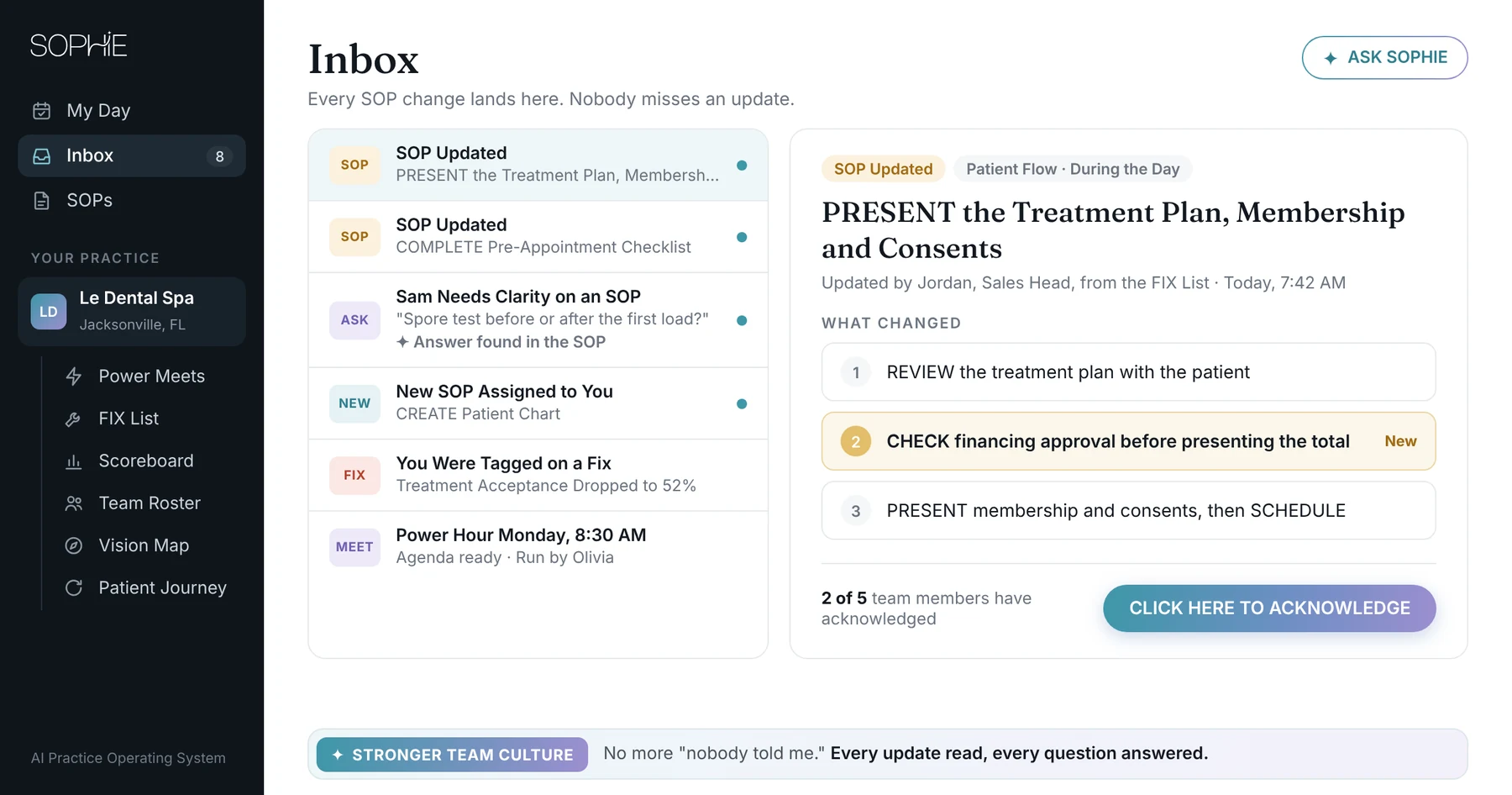Click step number 1 circle

(x=856, y=372)
